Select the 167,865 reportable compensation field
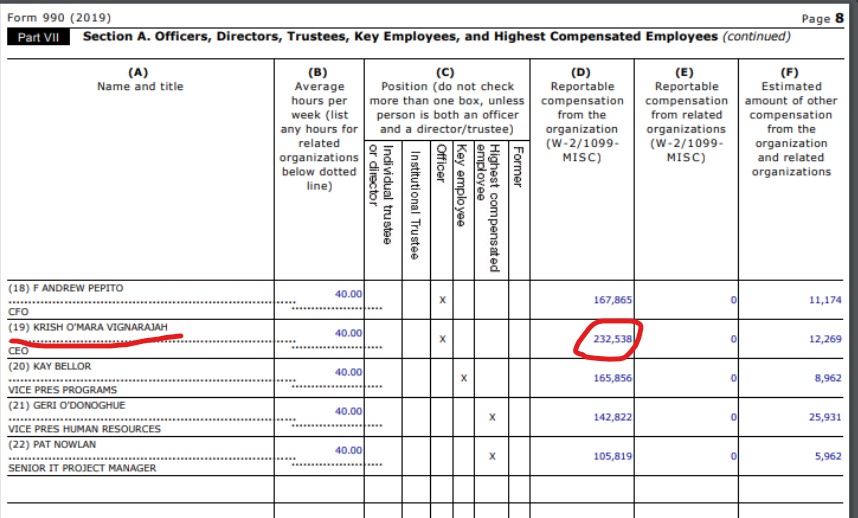Image resolution: width=858 pixels, height=518 pixels. click(613, 299)
